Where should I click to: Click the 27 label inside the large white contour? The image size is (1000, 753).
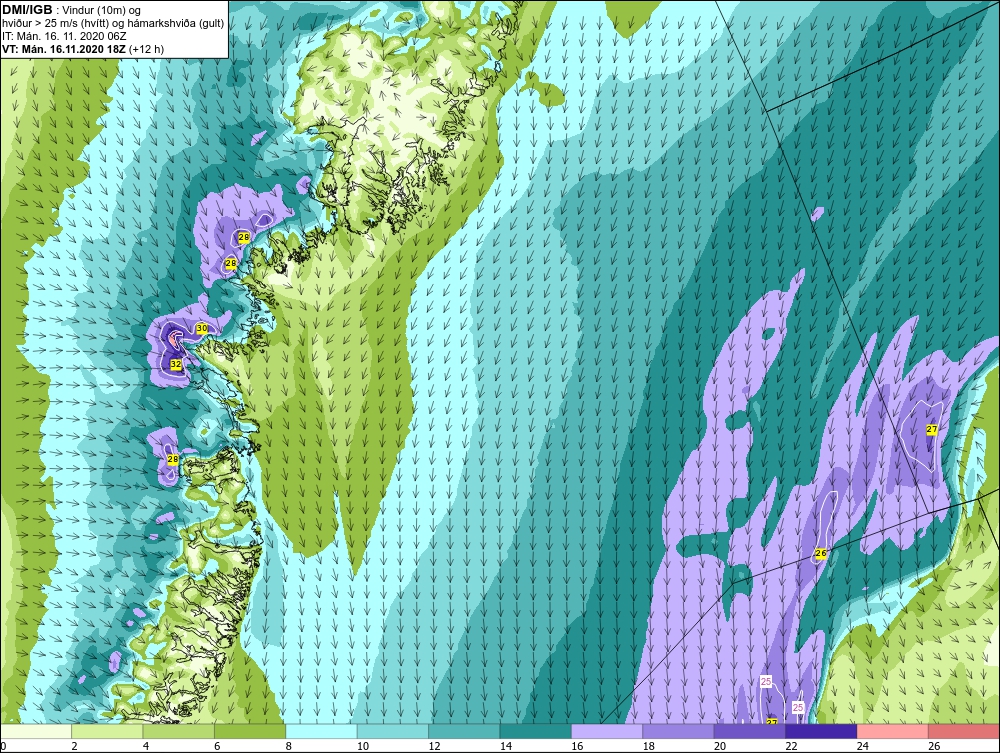(x=932, y=430)
